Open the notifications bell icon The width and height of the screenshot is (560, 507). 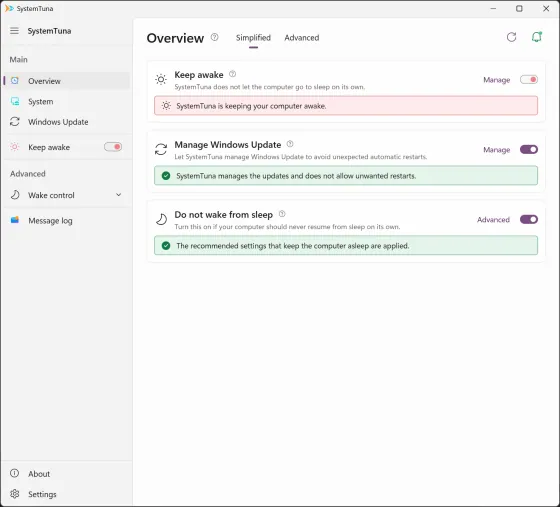click(537, 37)
